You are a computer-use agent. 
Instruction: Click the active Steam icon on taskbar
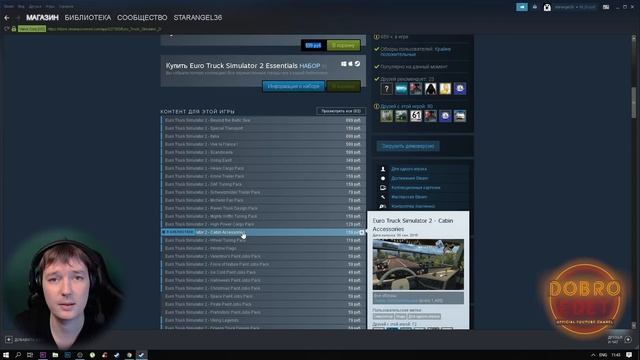(x=141, y=355)
